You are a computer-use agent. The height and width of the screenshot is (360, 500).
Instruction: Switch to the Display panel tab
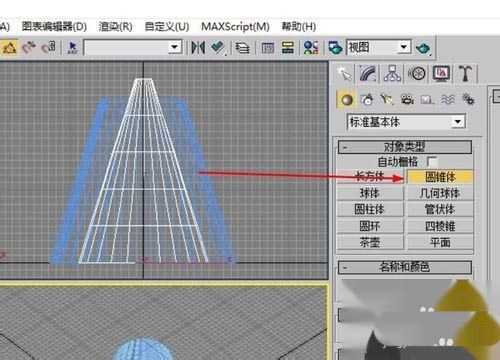441,74
